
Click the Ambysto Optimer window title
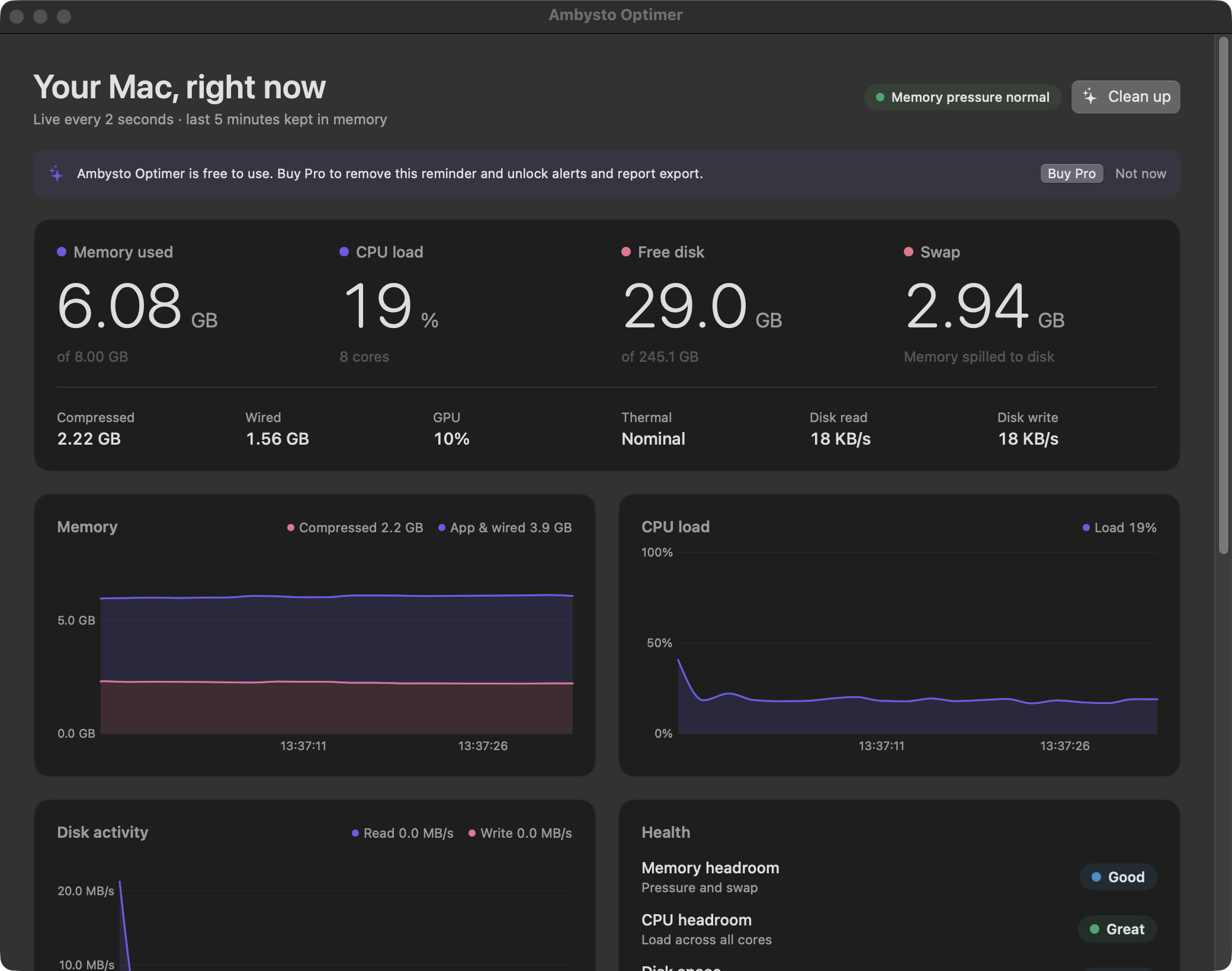click(615, 15)
